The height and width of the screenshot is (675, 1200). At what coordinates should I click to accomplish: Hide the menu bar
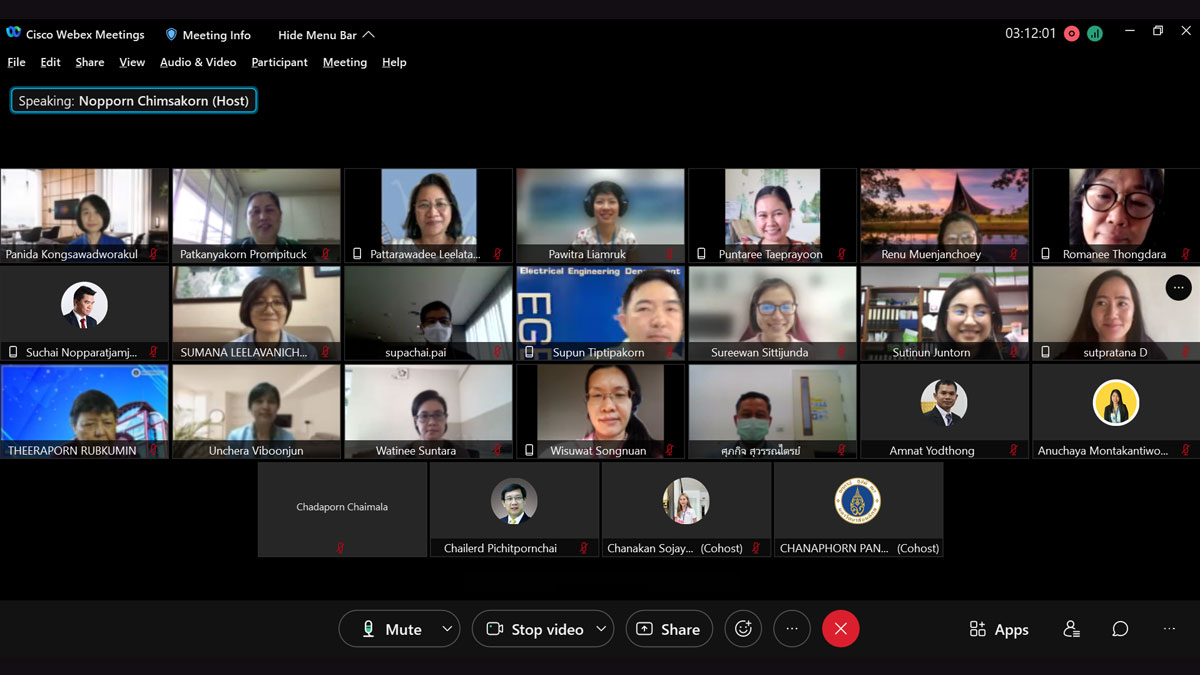click(x=326, y=35)
